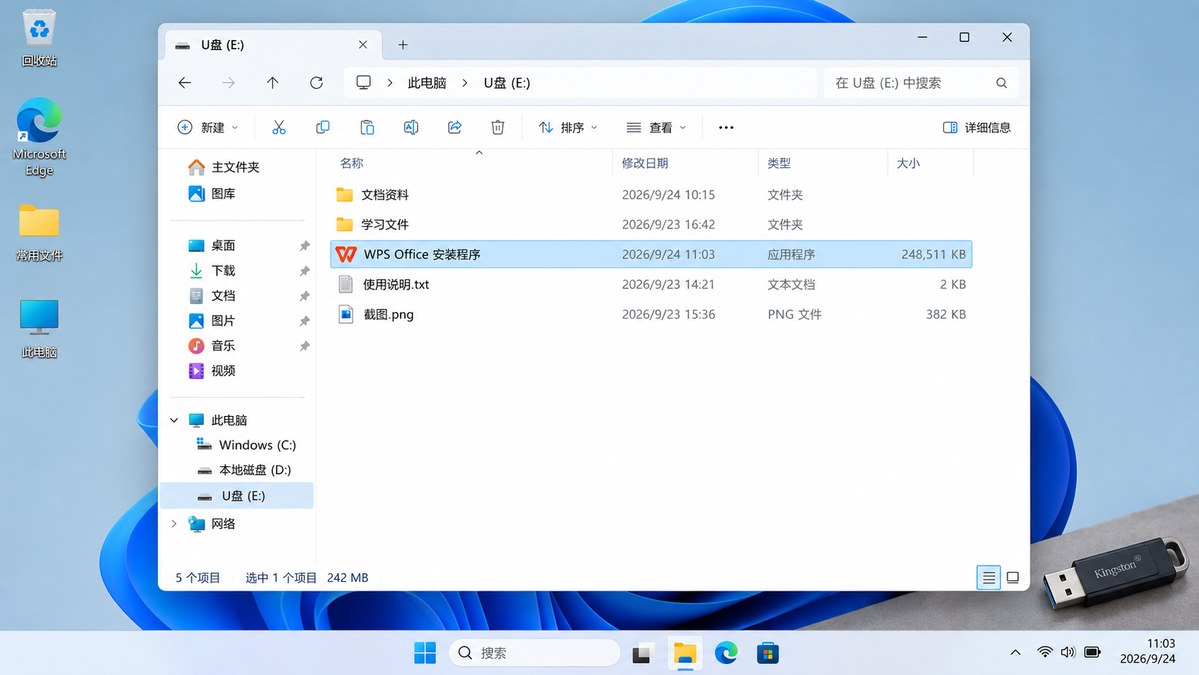Open the 新建 dropdown menu

pos(208,128)
